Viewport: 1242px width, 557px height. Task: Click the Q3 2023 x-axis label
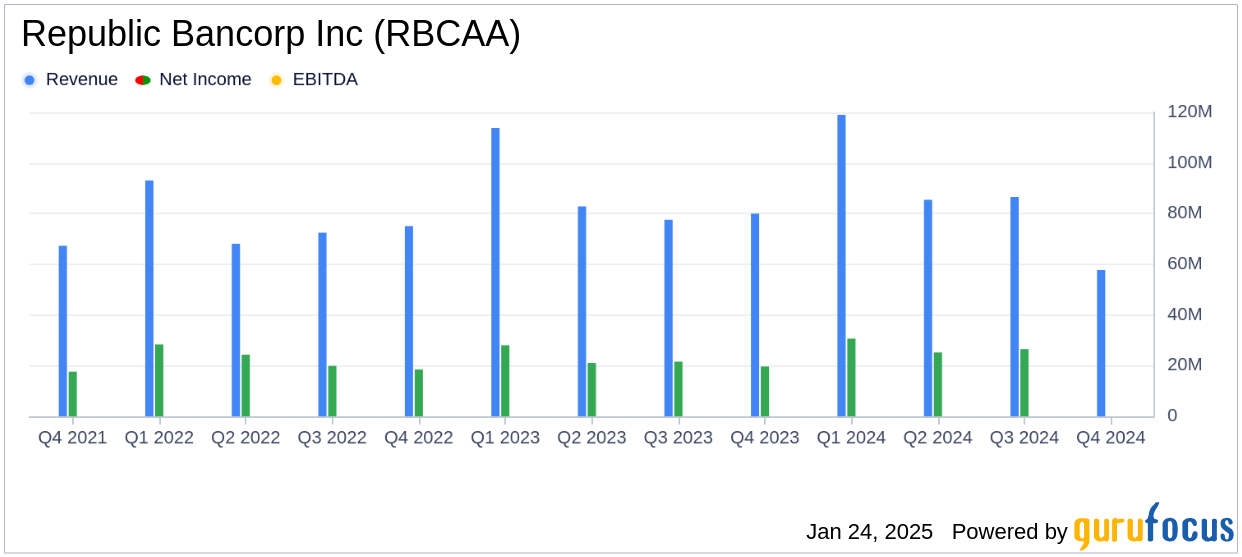tap(678, 438)
